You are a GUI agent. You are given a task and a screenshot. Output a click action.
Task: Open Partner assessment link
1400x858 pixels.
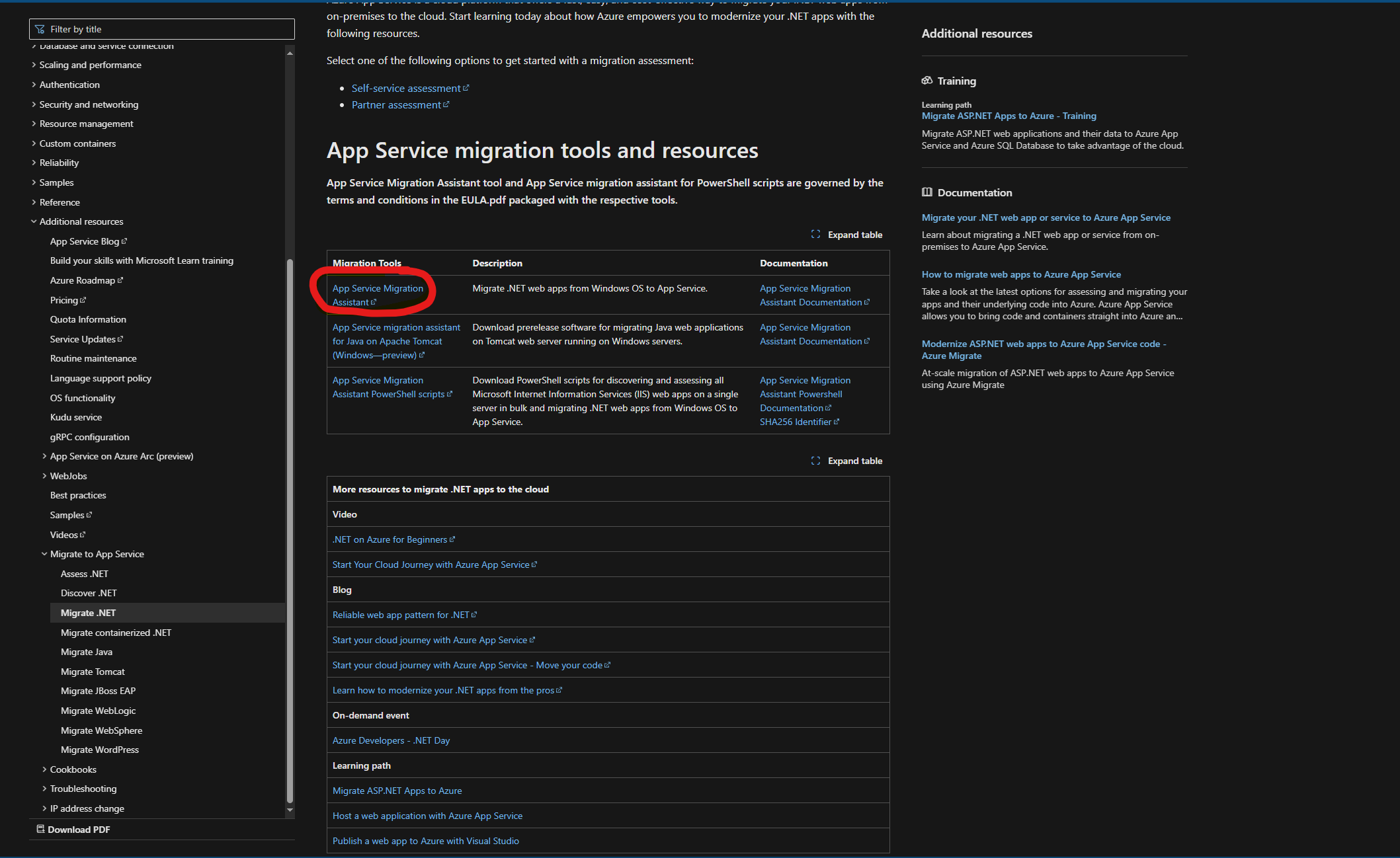(396, 105)
